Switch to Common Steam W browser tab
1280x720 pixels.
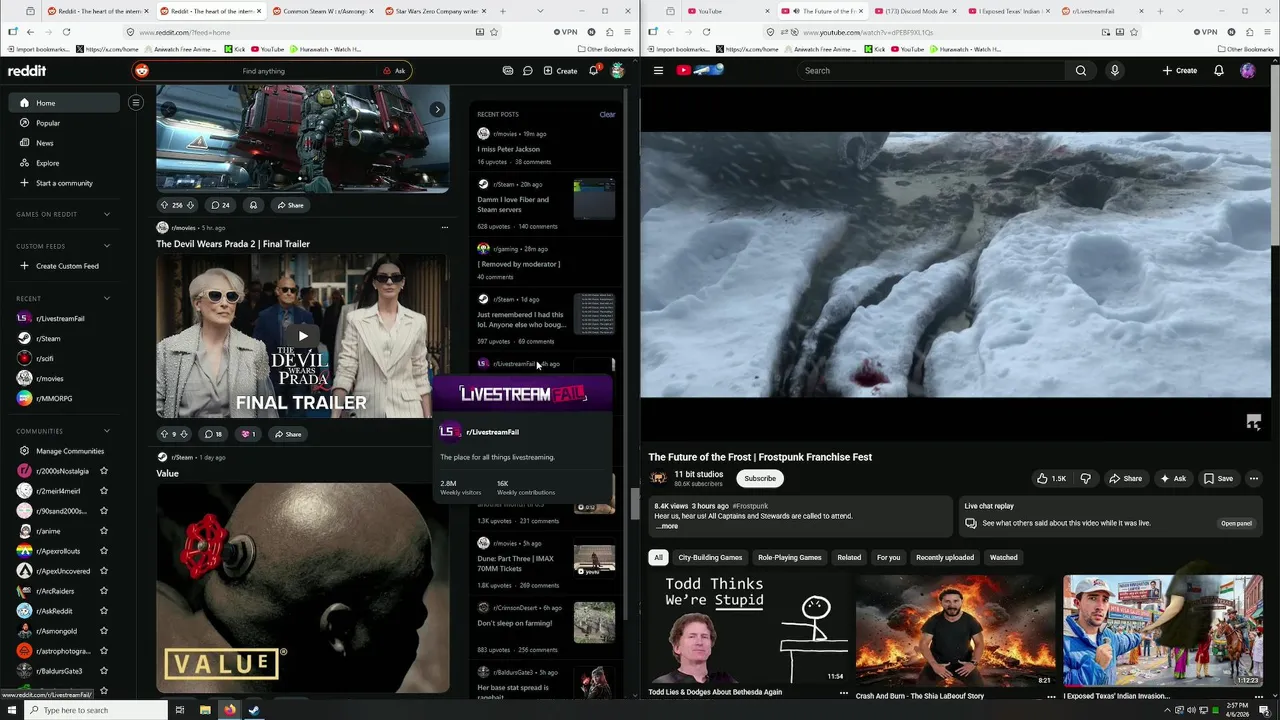click(x=323, y=11)
